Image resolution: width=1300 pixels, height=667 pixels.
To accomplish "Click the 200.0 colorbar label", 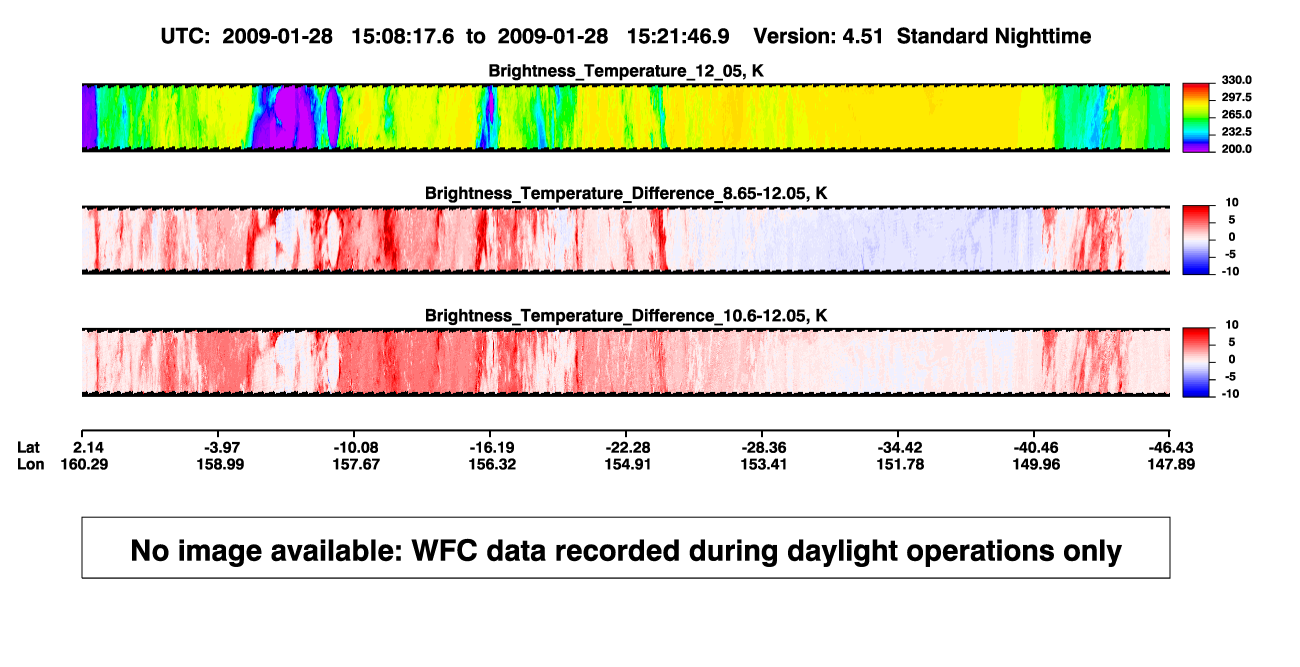I will point(1236,149).
